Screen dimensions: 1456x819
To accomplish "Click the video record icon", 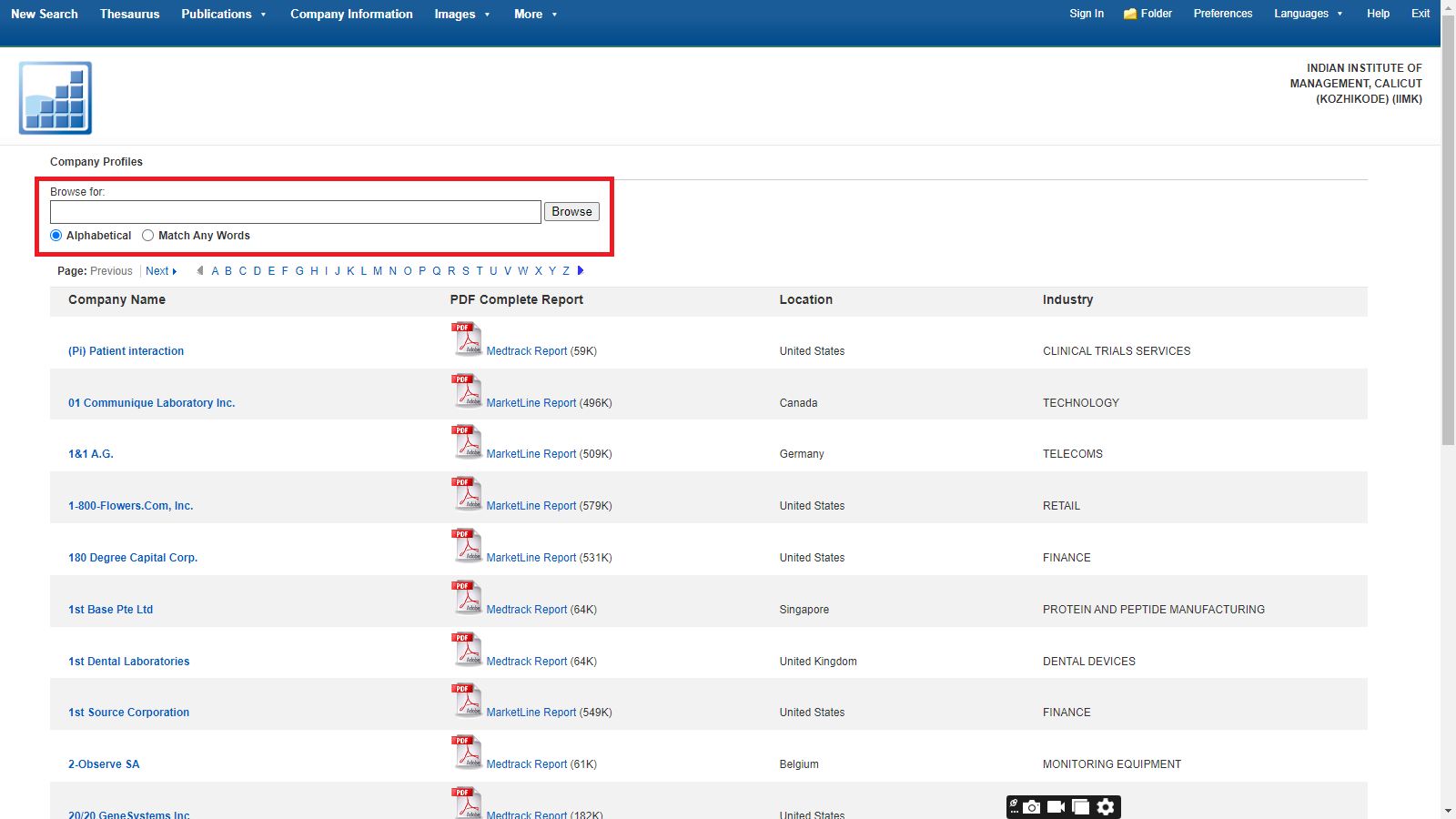I will point(1056,807).
